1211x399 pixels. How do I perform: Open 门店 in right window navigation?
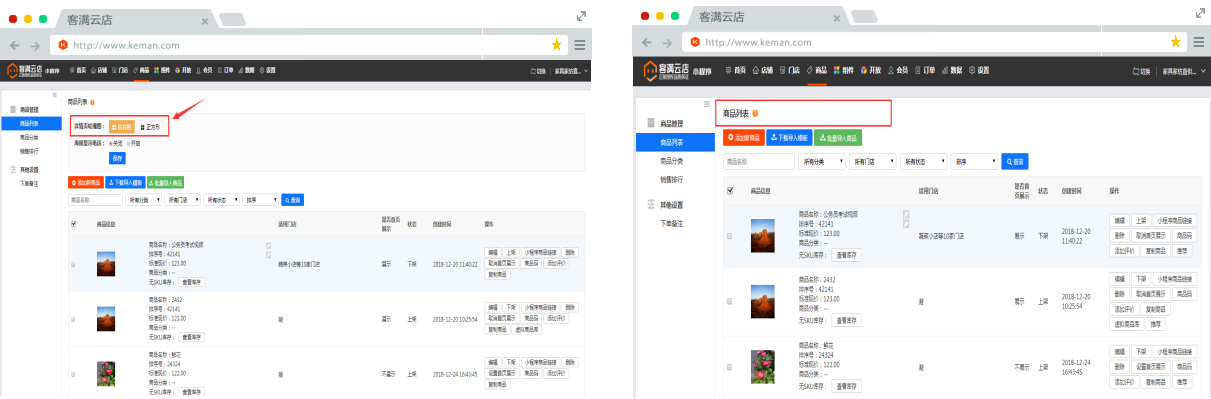point(789,70)
